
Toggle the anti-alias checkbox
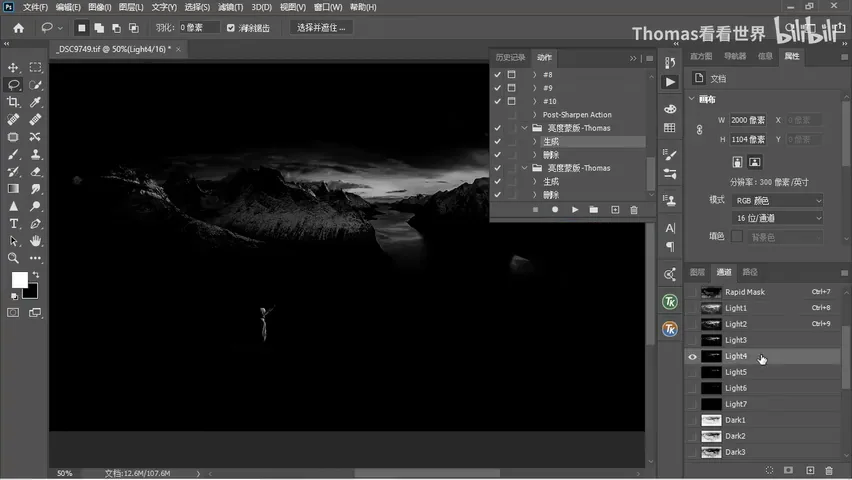(x=230, y=28)
